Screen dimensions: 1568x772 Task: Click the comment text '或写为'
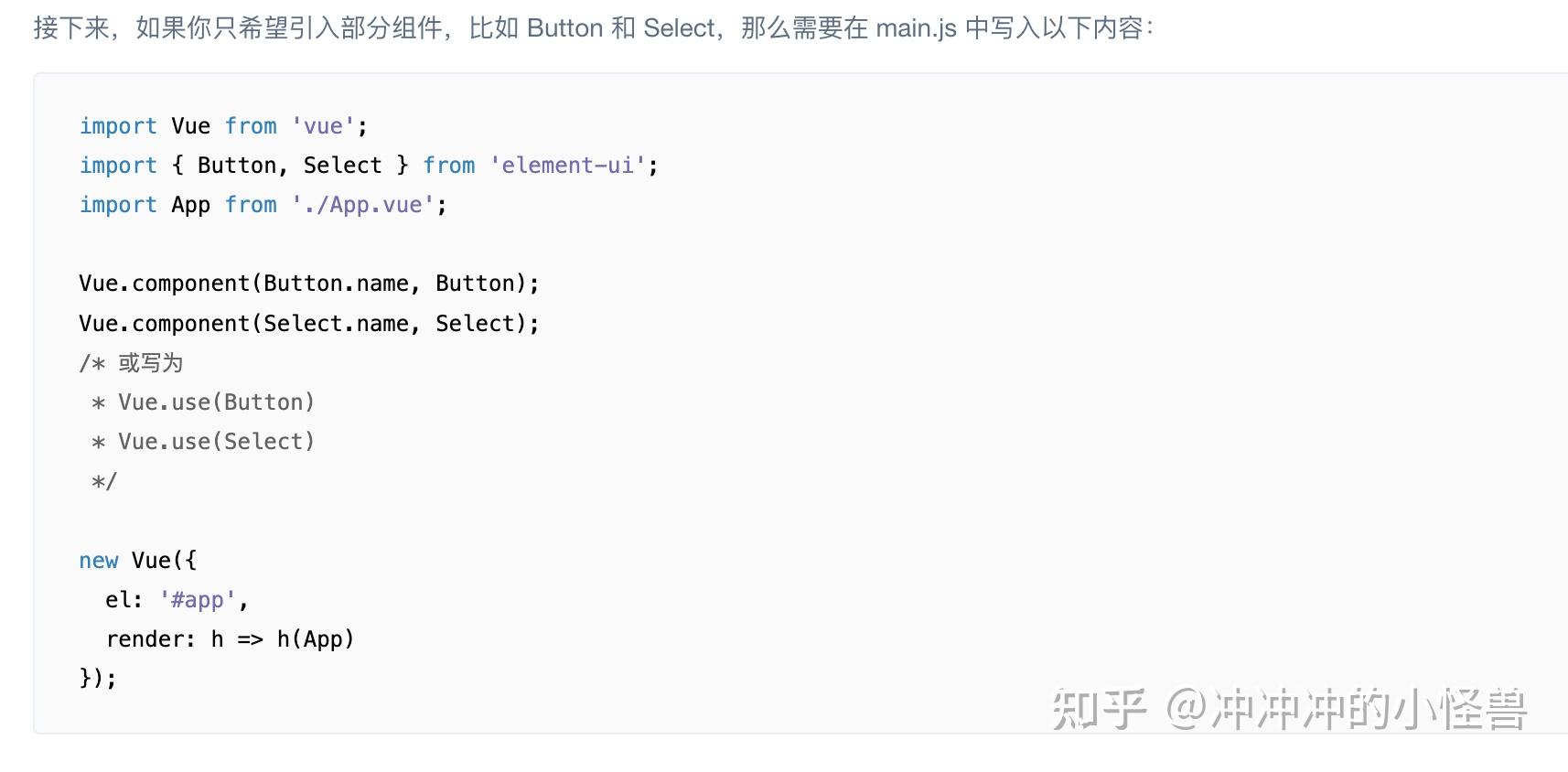[151, 363]
